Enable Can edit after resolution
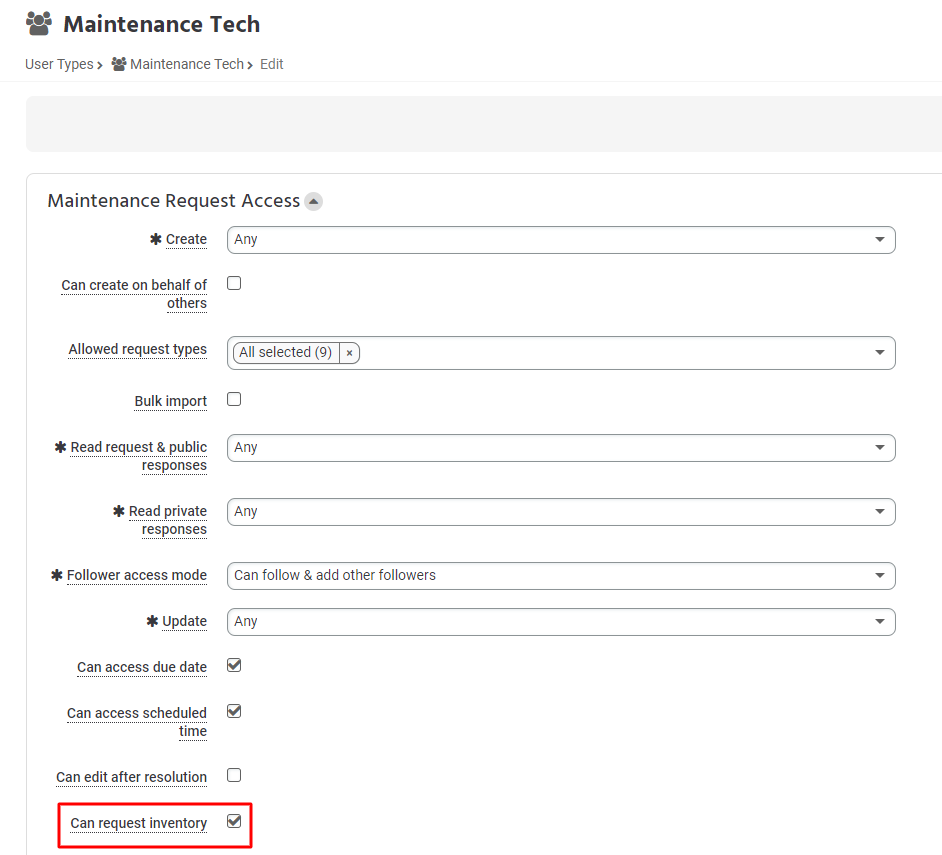 (x=234, y=775)
